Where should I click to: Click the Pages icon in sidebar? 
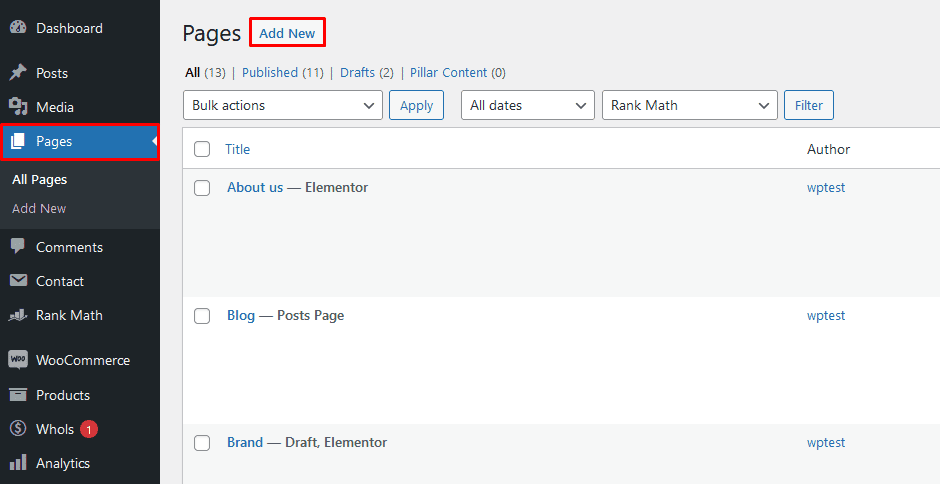(19, 141)
